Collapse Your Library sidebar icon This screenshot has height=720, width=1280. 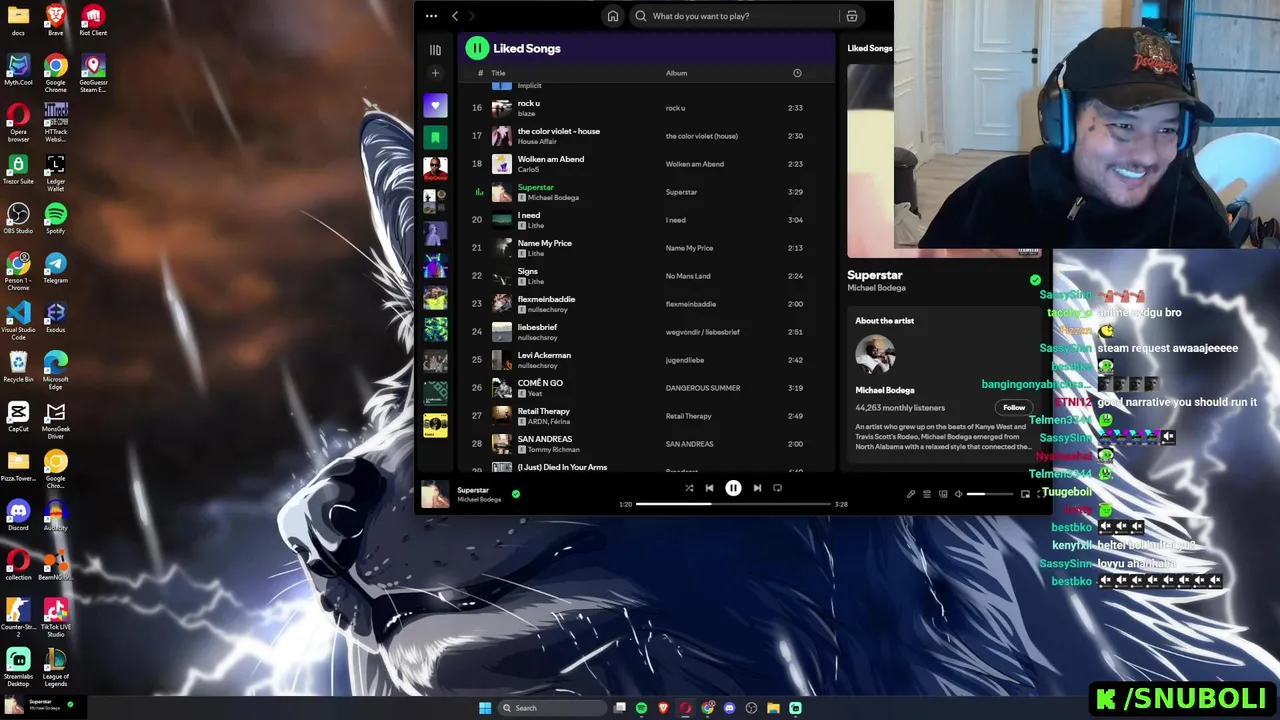(435, 49)
